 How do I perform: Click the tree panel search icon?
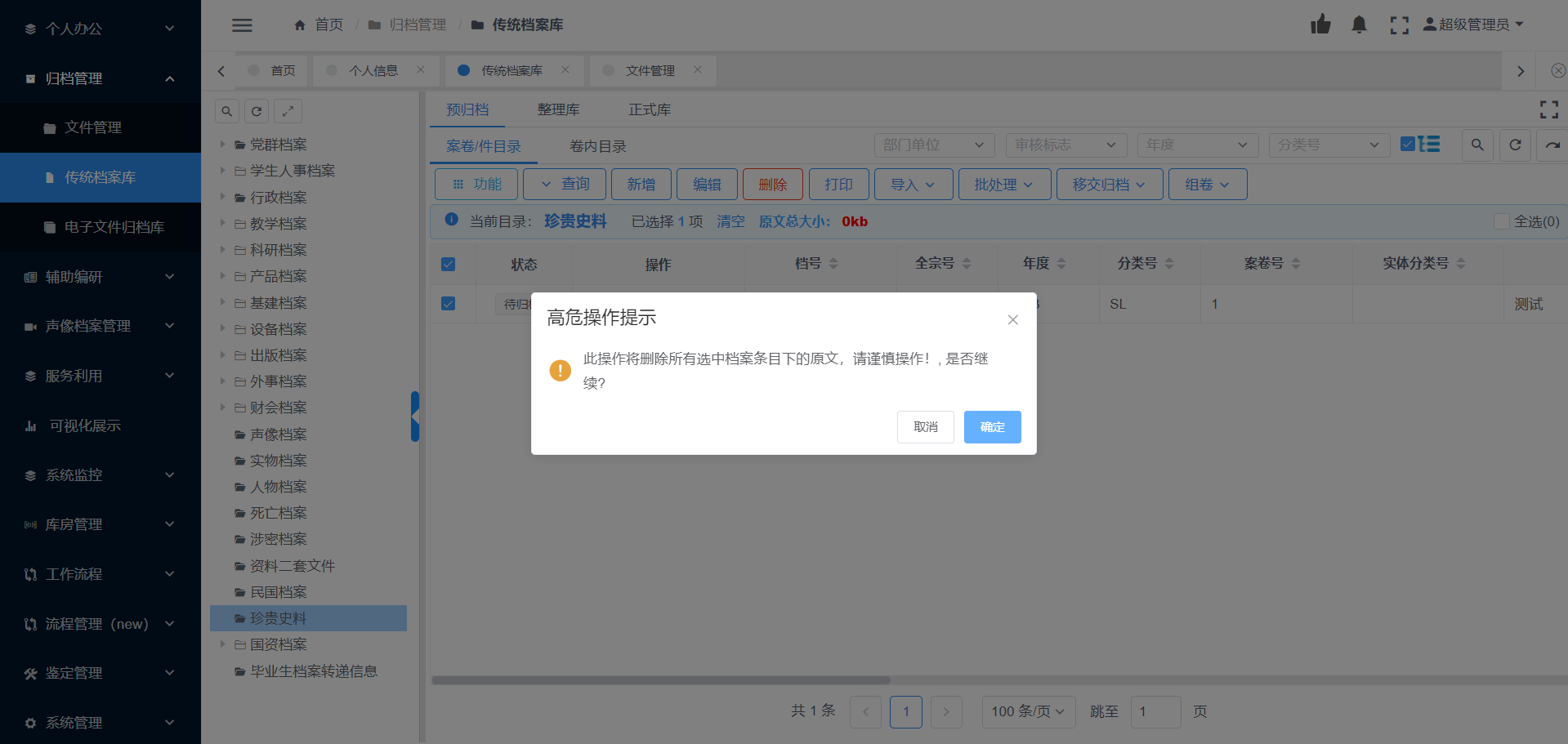coord(227,111)
